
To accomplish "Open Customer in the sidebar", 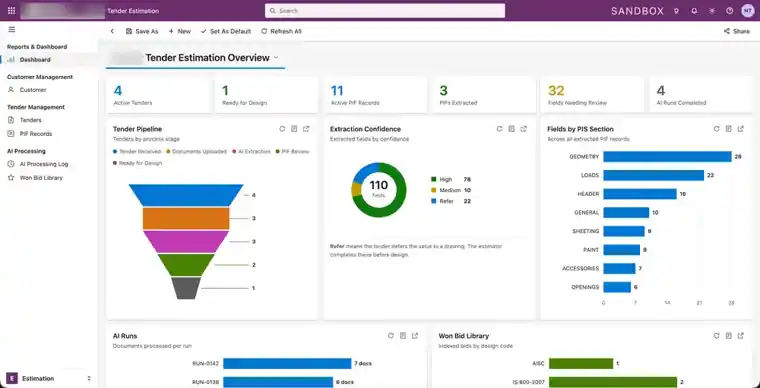I will pos(48,90).
